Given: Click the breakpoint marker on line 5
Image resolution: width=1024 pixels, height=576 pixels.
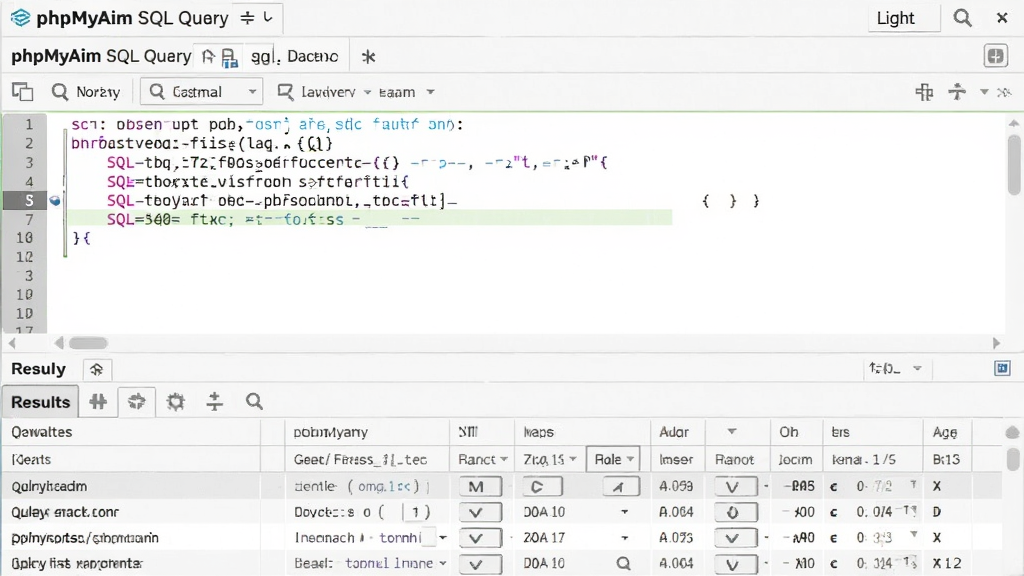Looking at the screenshot, I should tap(55, 200).
